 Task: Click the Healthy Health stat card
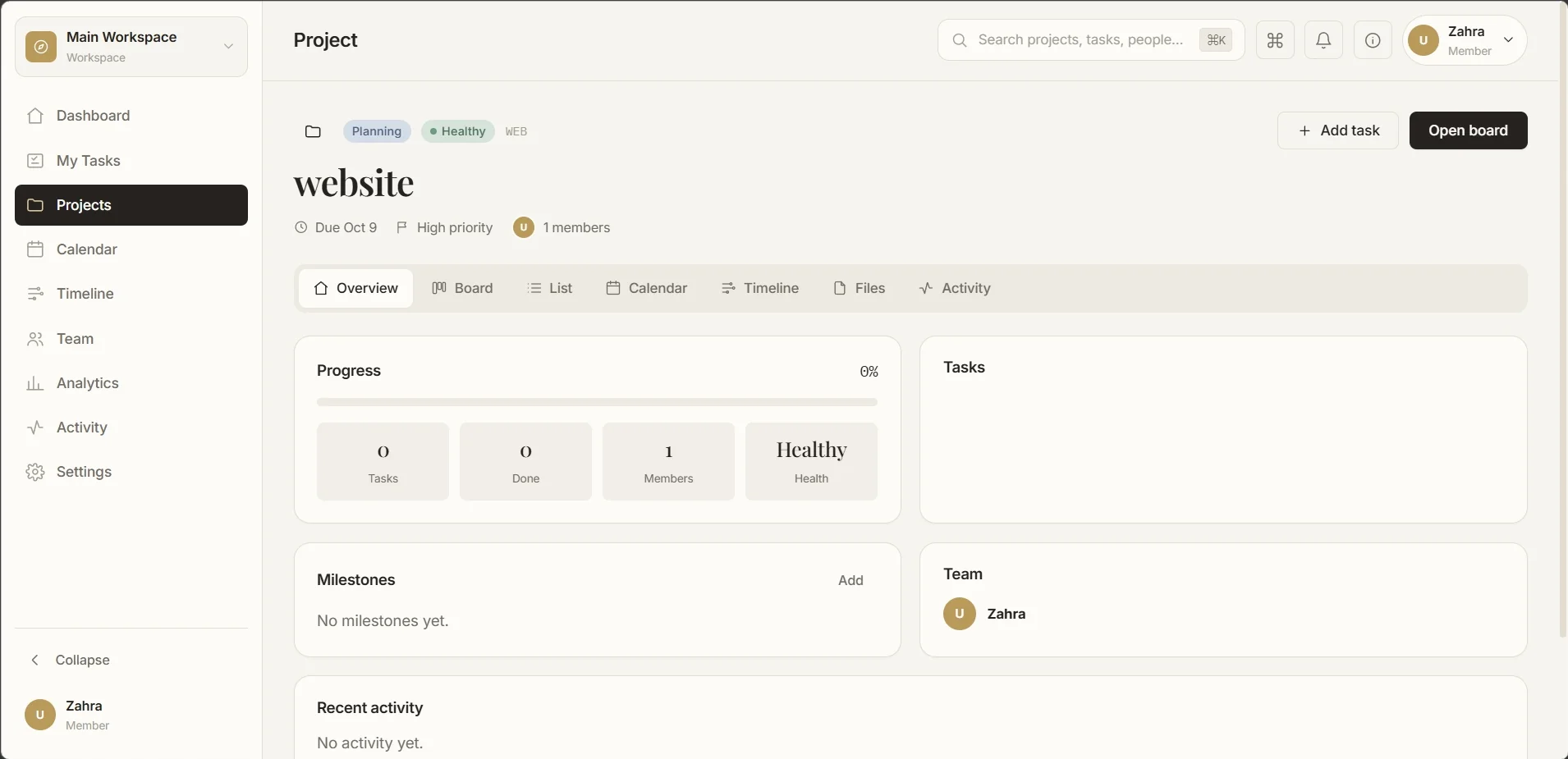point(811,461)
